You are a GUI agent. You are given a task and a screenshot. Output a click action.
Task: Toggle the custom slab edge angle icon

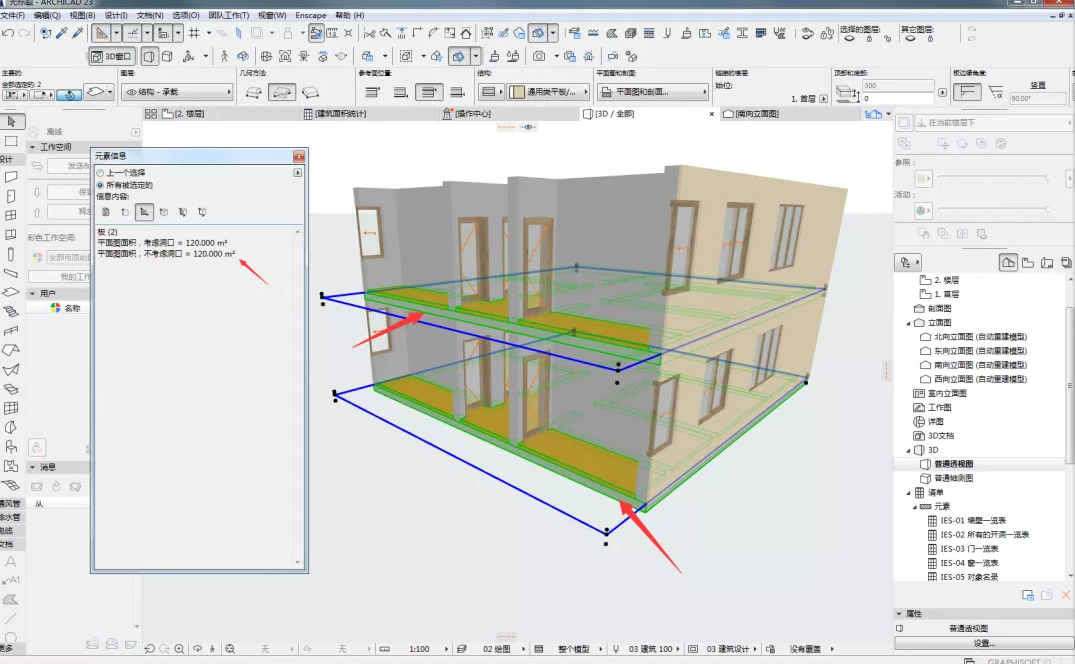coord(996,92)
